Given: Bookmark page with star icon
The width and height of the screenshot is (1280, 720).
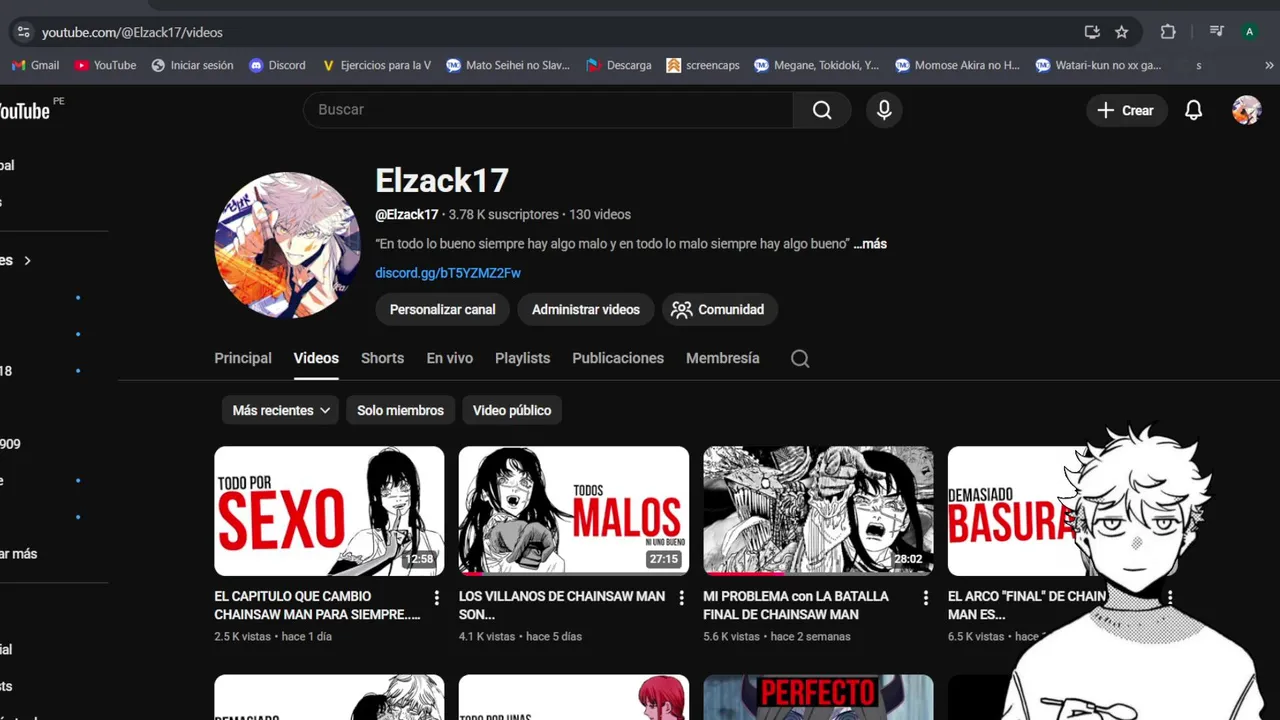Looking at the screenshot, I should click(1122, 32).
